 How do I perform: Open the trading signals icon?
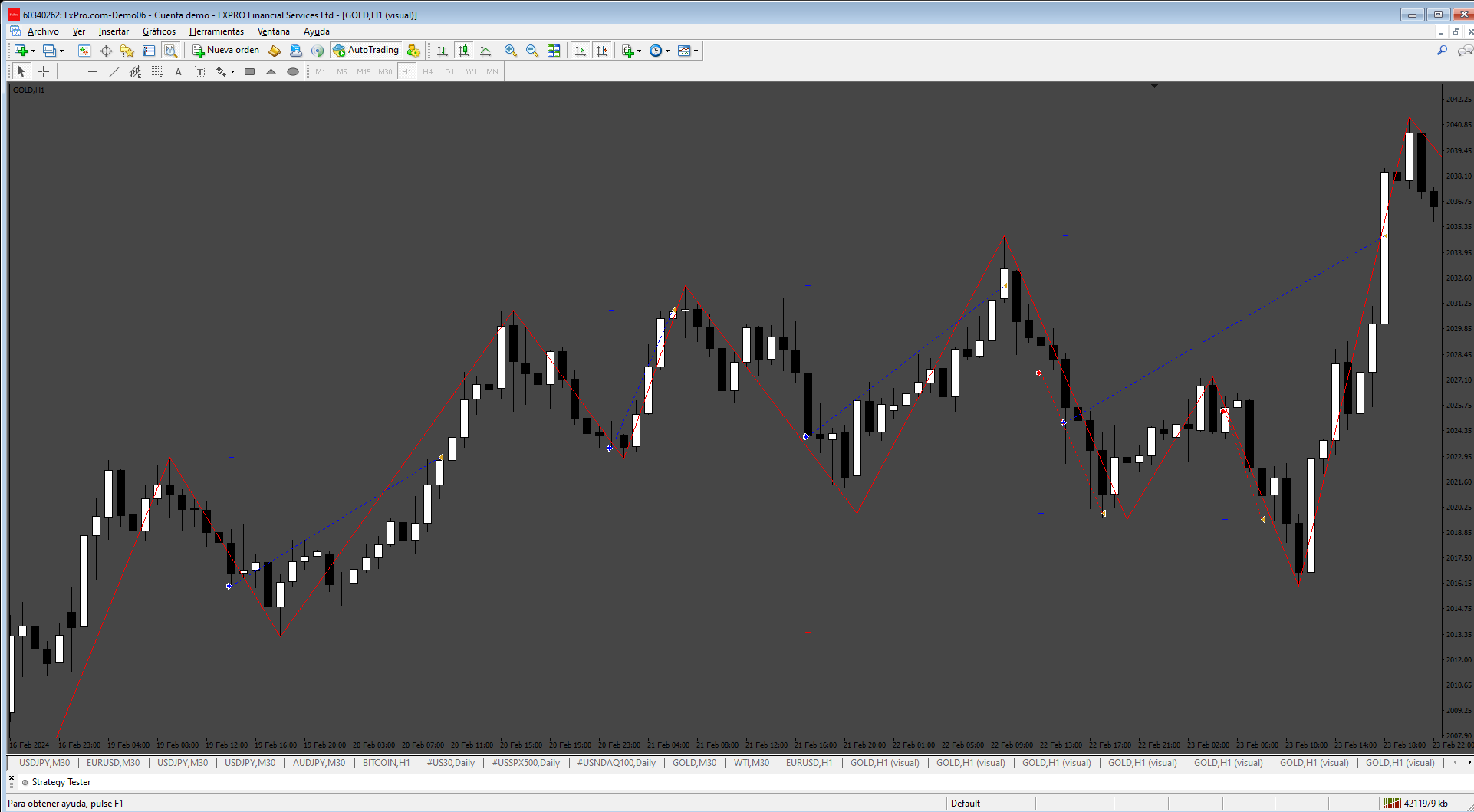[x=317, y=51]
